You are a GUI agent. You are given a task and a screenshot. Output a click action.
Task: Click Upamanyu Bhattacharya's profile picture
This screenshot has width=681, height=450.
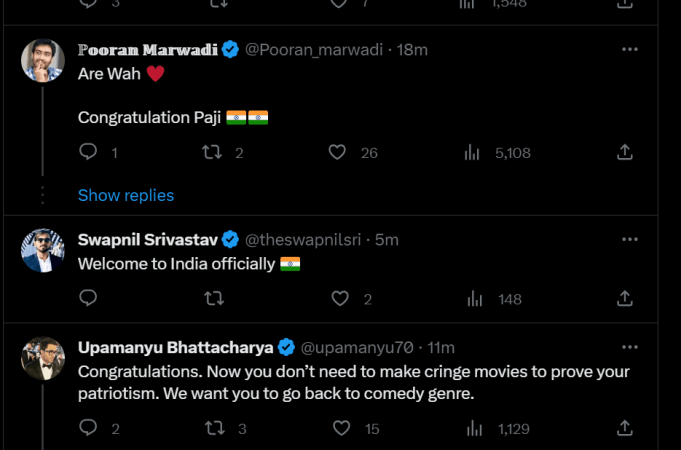click(x=43, y=358)
